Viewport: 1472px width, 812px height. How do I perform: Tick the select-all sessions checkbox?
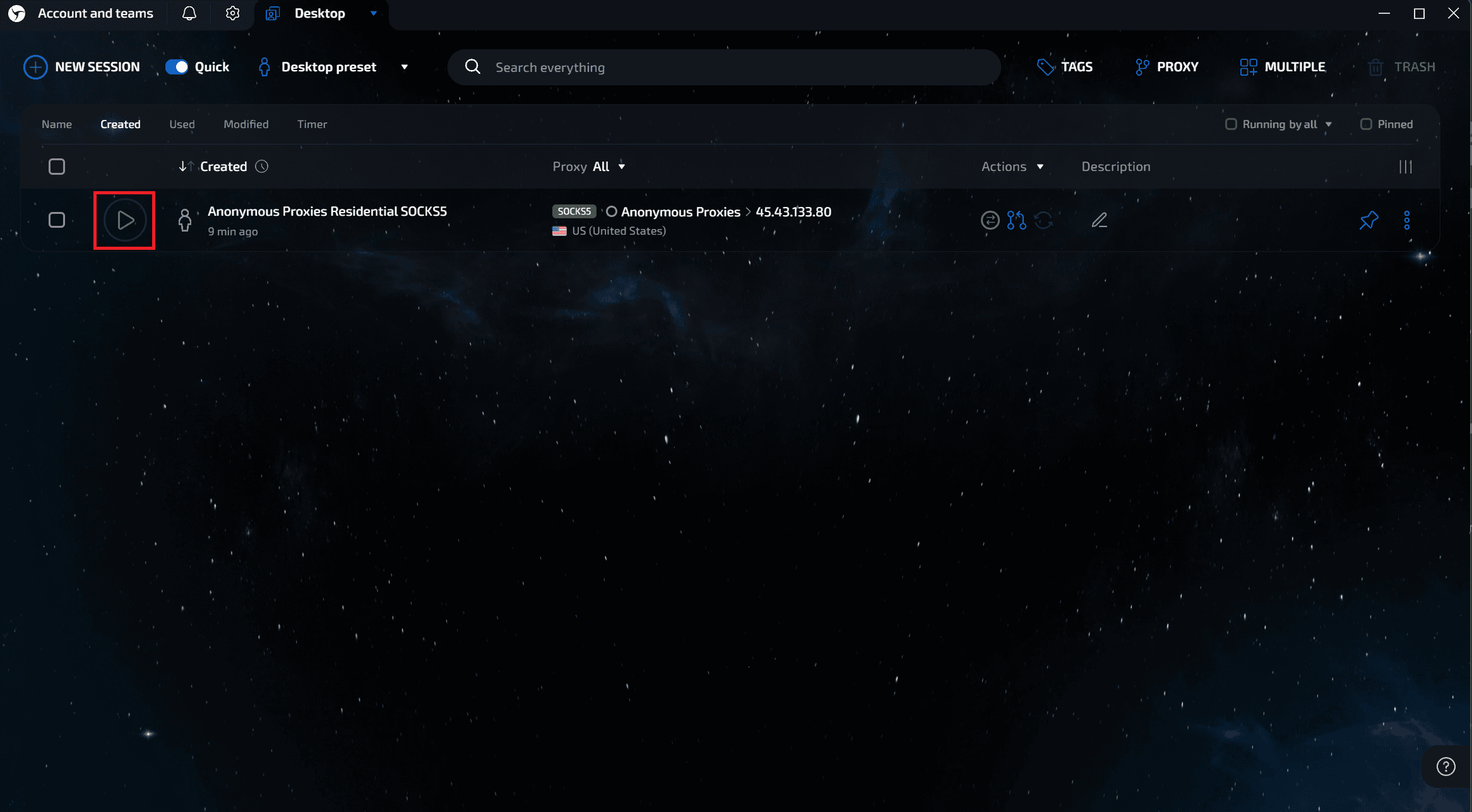(57, 167)
